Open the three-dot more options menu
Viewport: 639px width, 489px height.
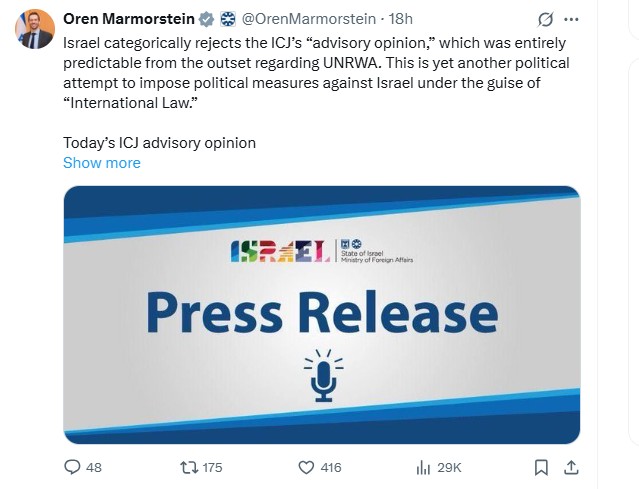571,19
